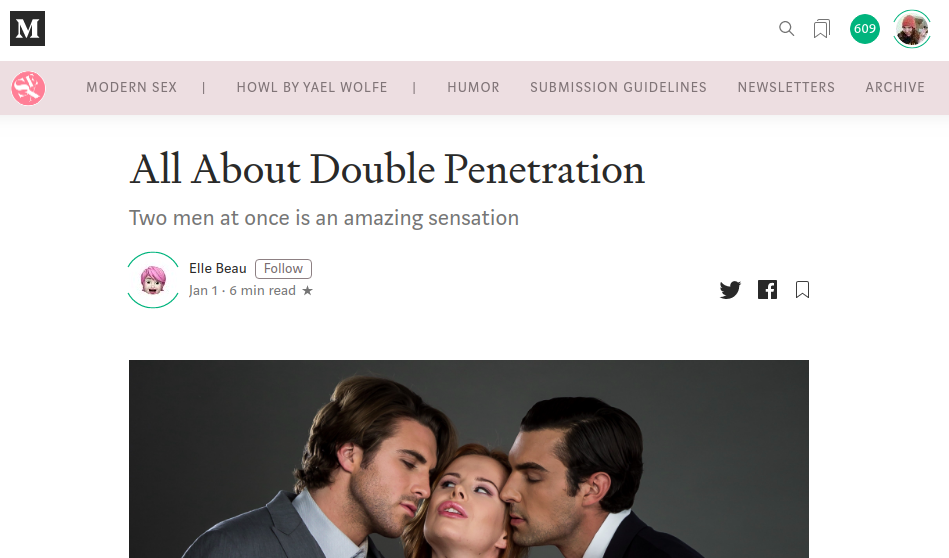Click the member-only star icon
The image size is (949, 558).
pos(307,290)
